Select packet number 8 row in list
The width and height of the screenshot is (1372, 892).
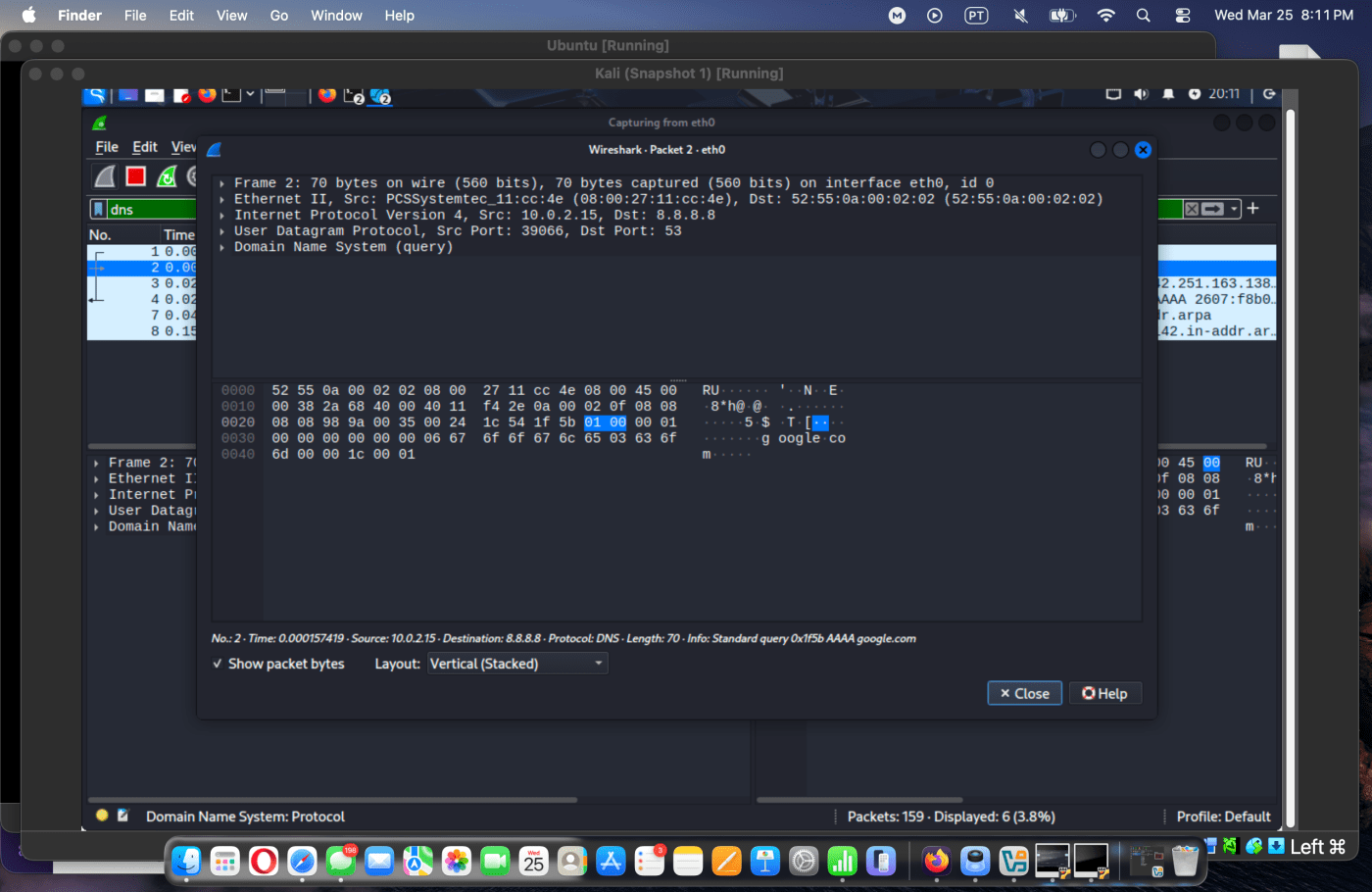pyautogui.click(x=142, y=331)
